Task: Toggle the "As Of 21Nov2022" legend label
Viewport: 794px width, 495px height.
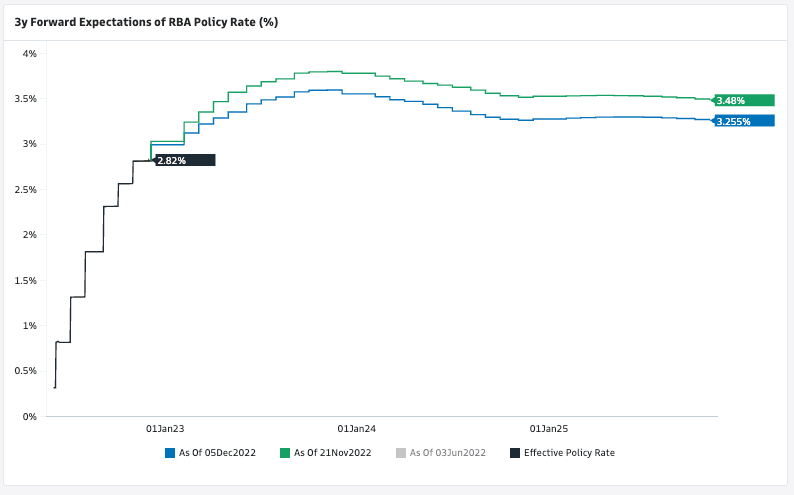Action: click(333, 453)
